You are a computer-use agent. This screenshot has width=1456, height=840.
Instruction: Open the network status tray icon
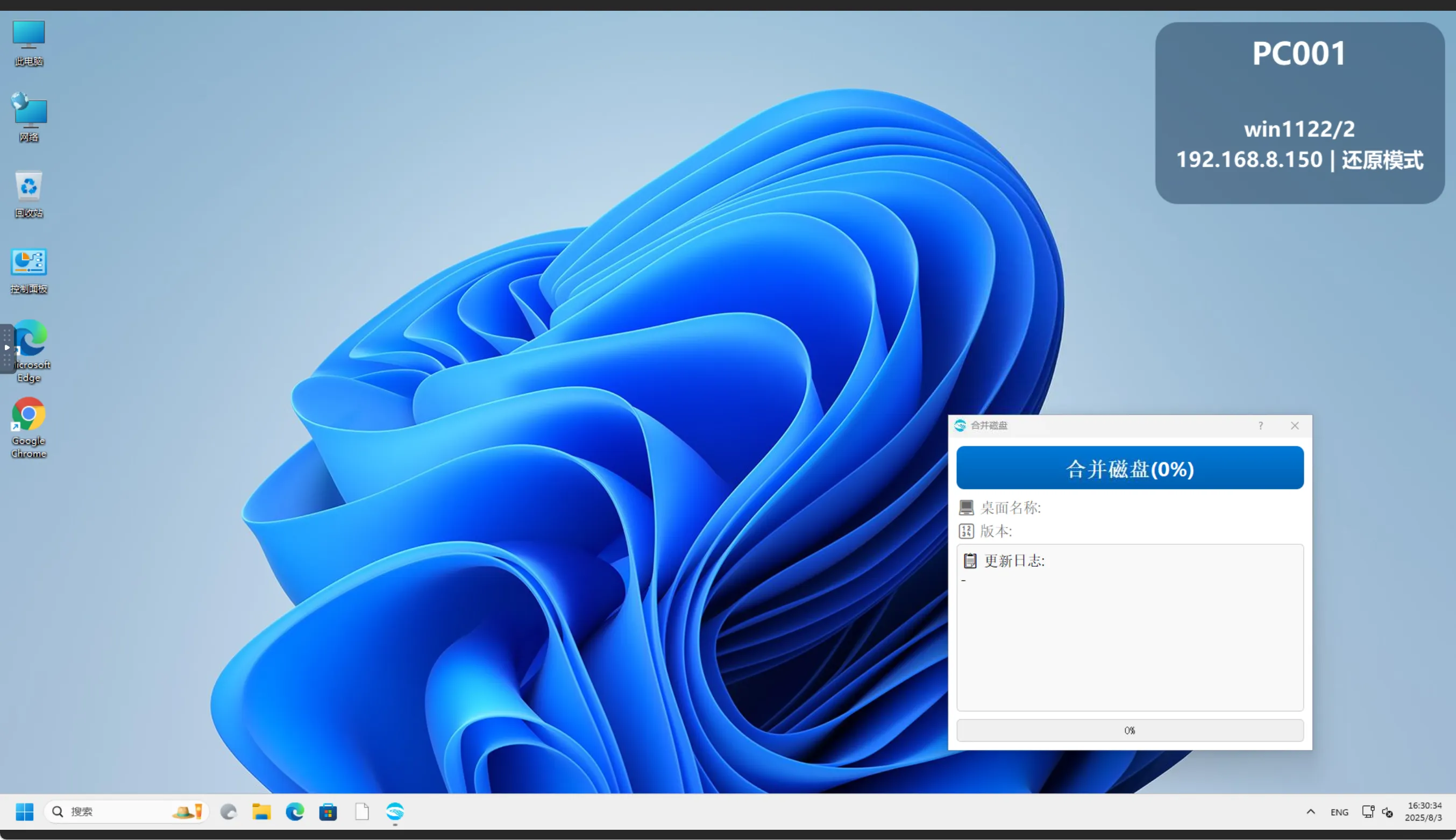1368,811
